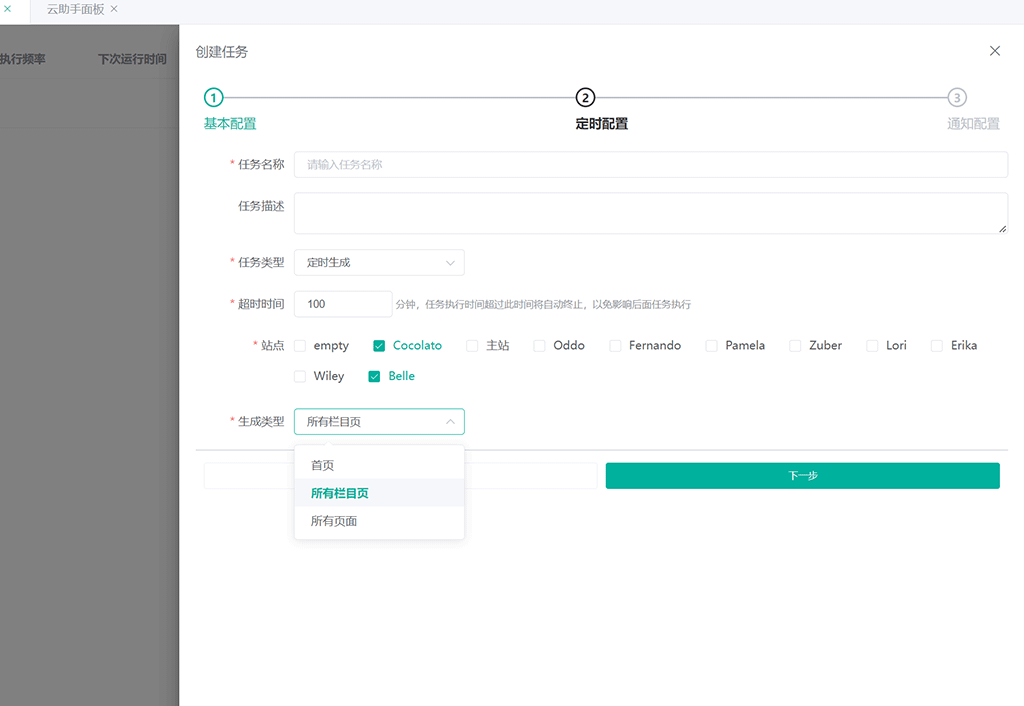Close the 创建任务 dialog with the X icon

coord(994,51)
